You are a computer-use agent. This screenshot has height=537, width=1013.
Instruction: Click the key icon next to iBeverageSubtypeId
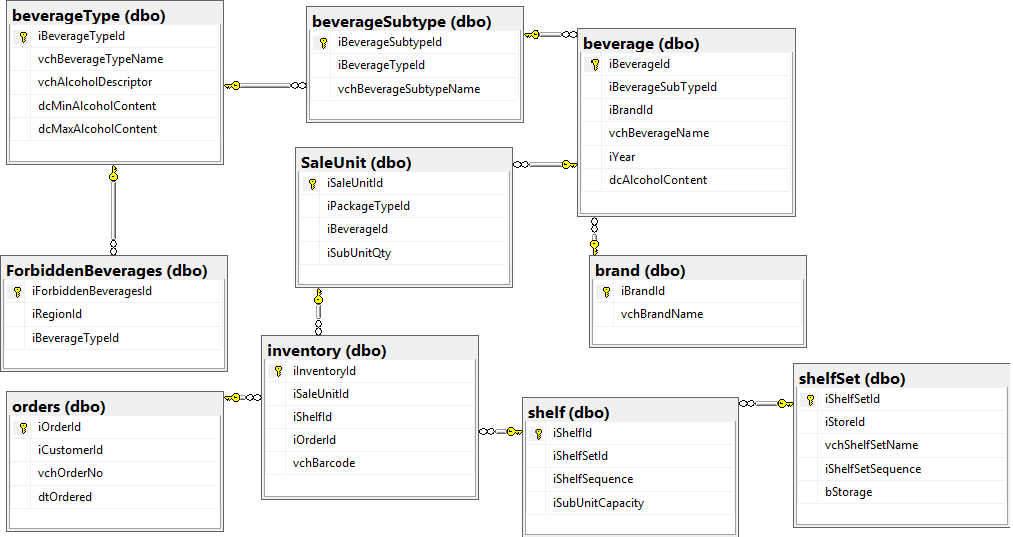[x=323, y=43]
